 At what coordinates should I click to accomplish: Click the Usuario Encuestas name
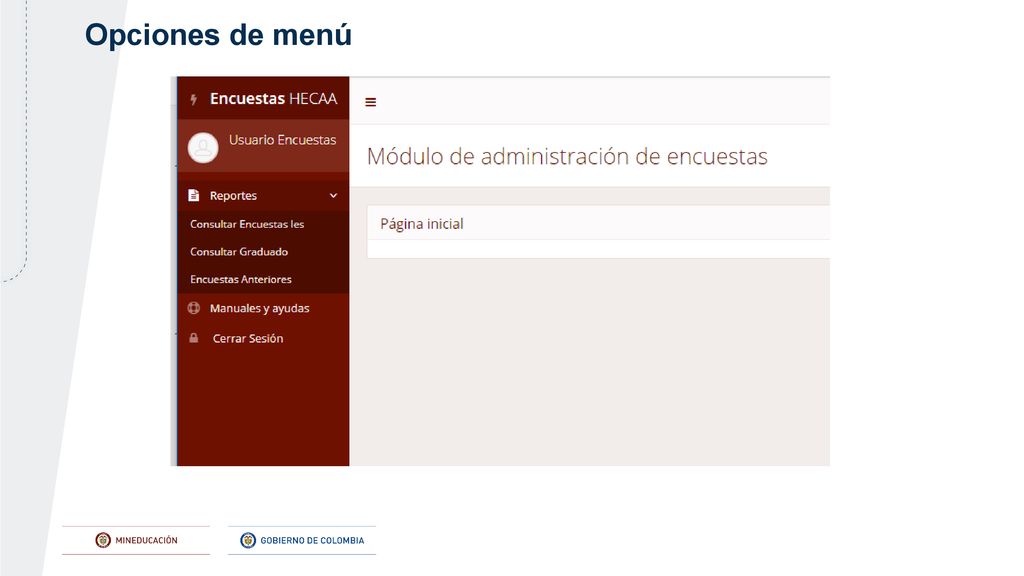click(283, 140)
